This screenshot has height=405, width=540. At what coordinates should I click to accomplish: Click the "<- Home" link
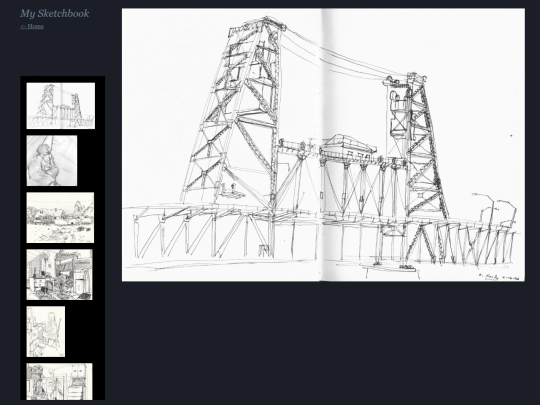pyautogui.click(x=32, y=27)
